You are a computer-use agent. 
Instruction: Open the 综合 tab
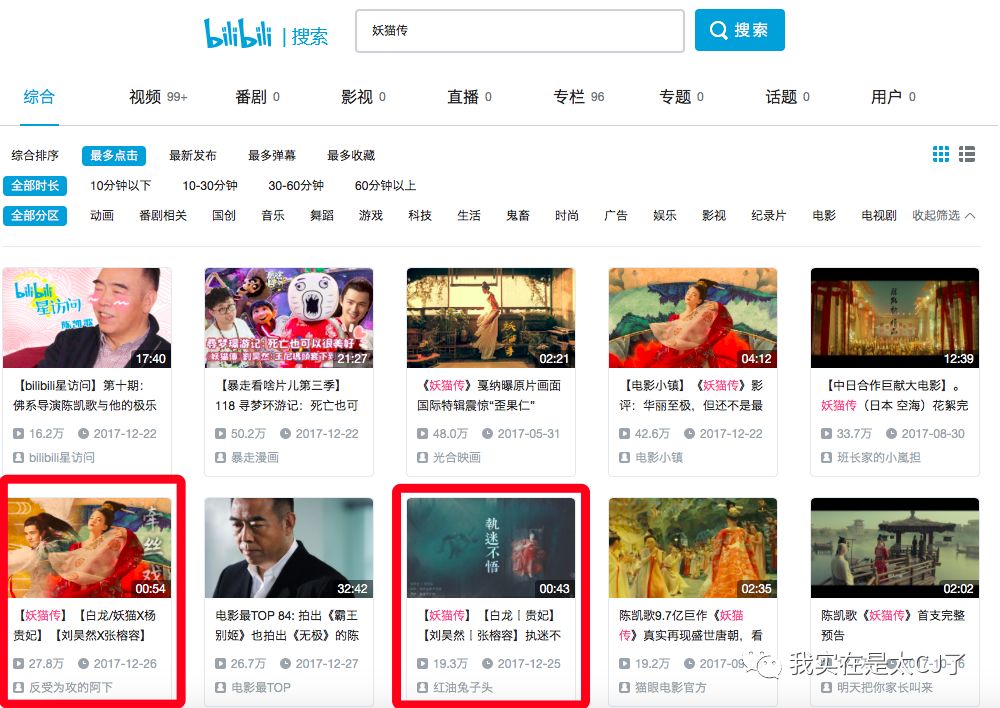point(39,97)
